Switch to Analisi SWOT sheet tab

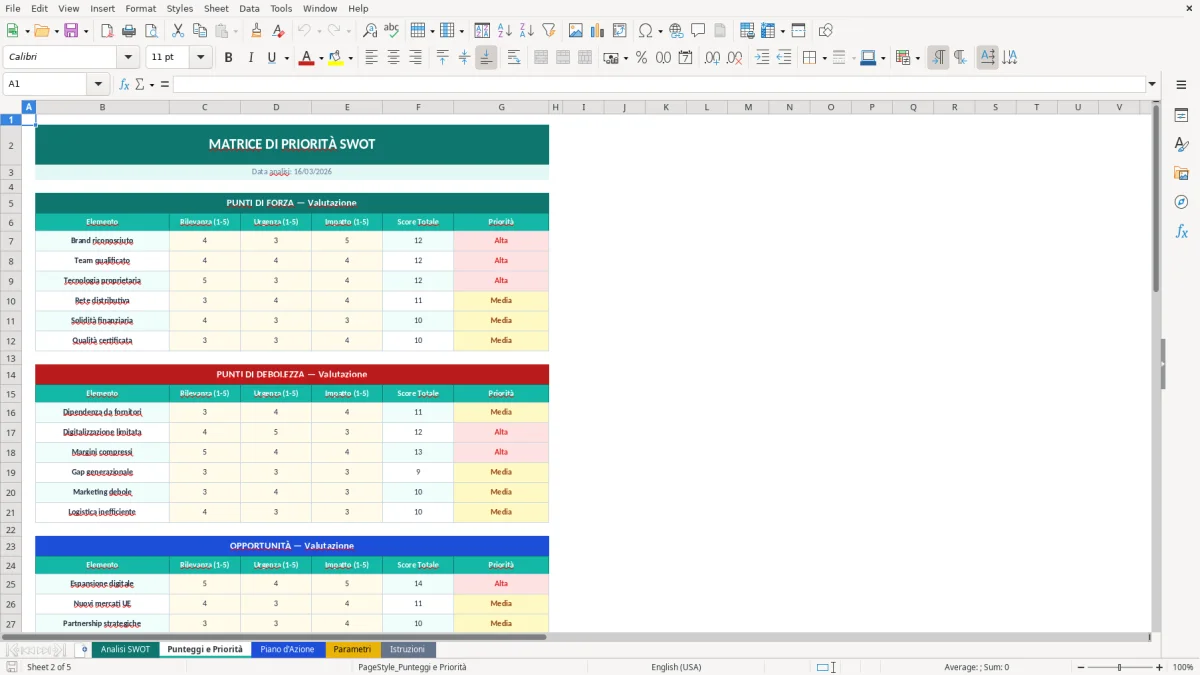click(125, 649)
